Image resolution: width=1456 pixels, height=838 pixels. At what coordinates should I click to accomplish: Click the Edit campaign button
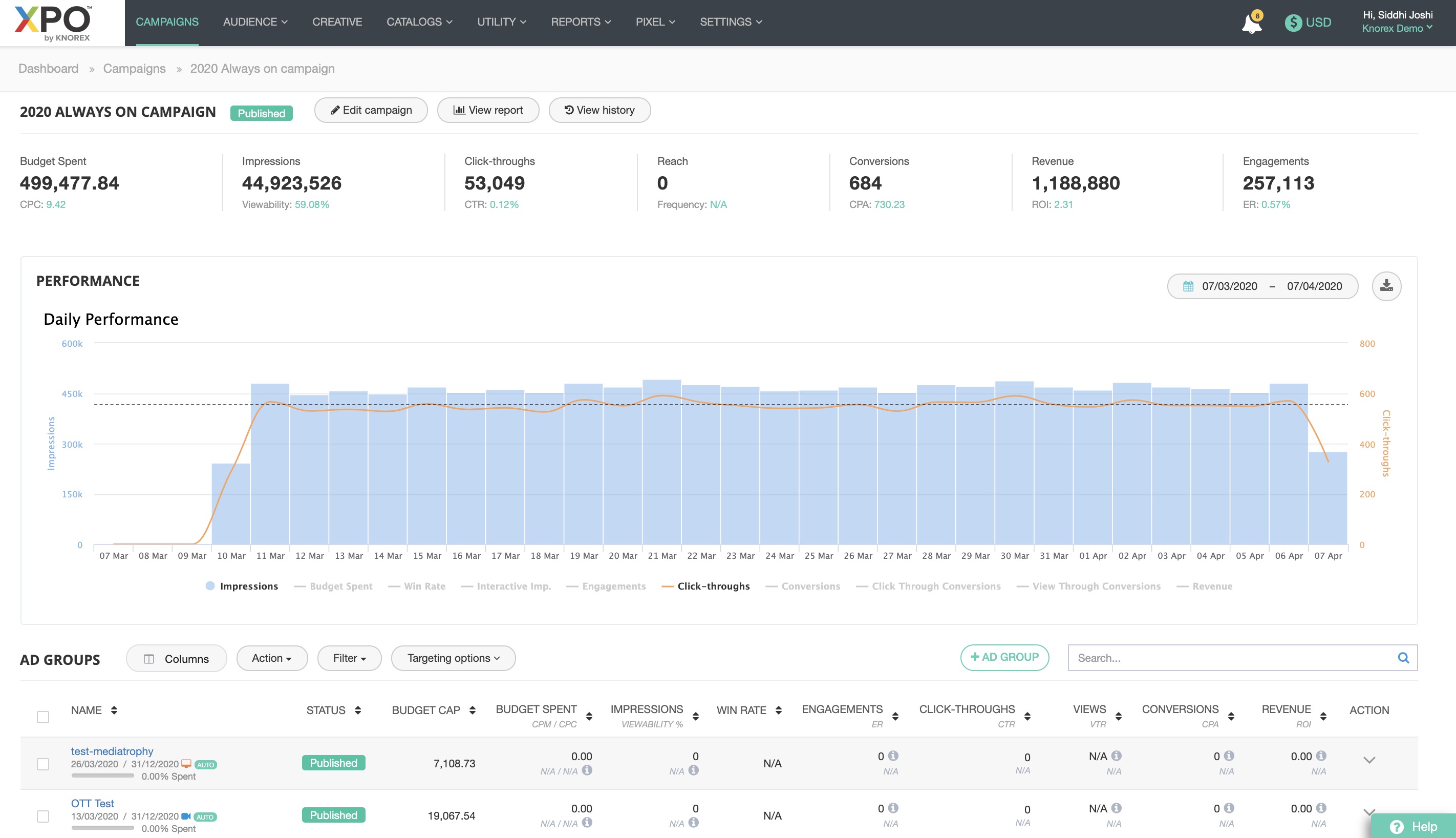click(x=371, y=110)
